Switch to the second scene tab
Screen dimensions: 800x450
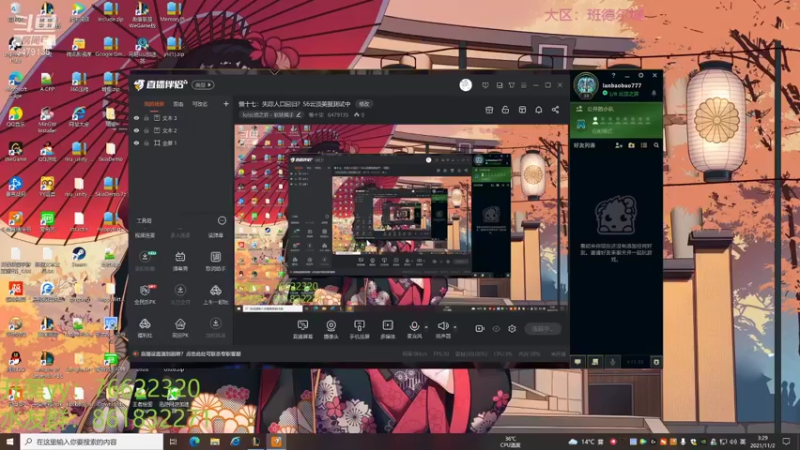[x=178, y=104]
